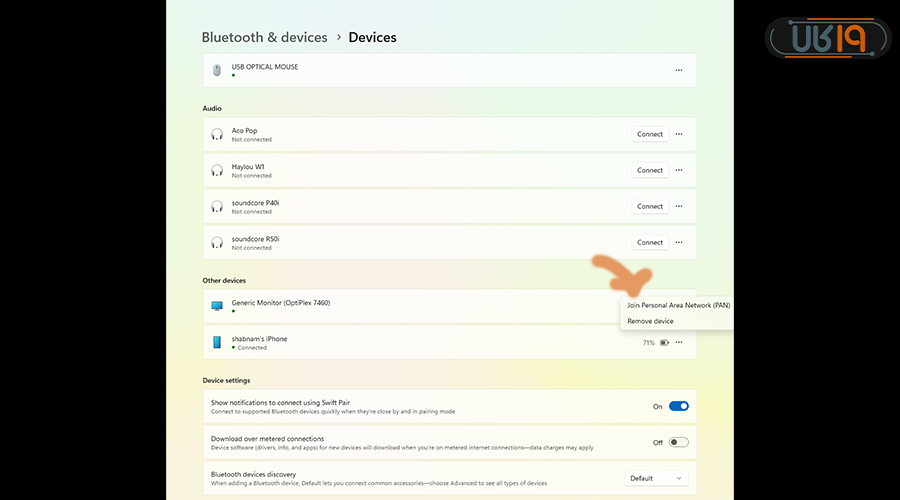Turn off Swift Pair notifications toggle
Screen dimensions: 900x500
click(x=678, y=406)
